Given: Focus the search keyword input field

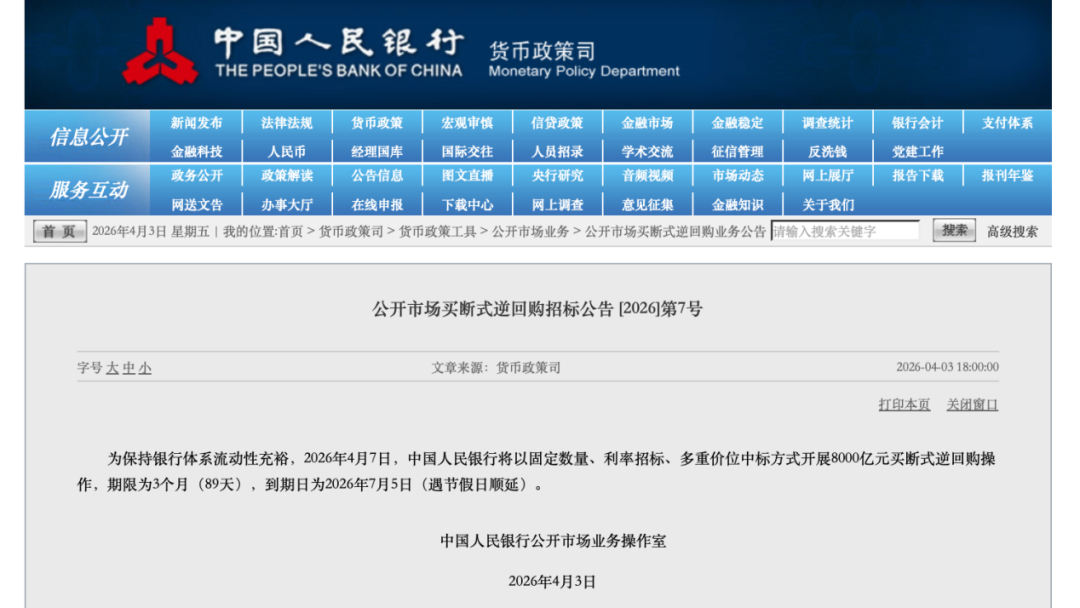Looking at the screenshot, I should 845,231.
